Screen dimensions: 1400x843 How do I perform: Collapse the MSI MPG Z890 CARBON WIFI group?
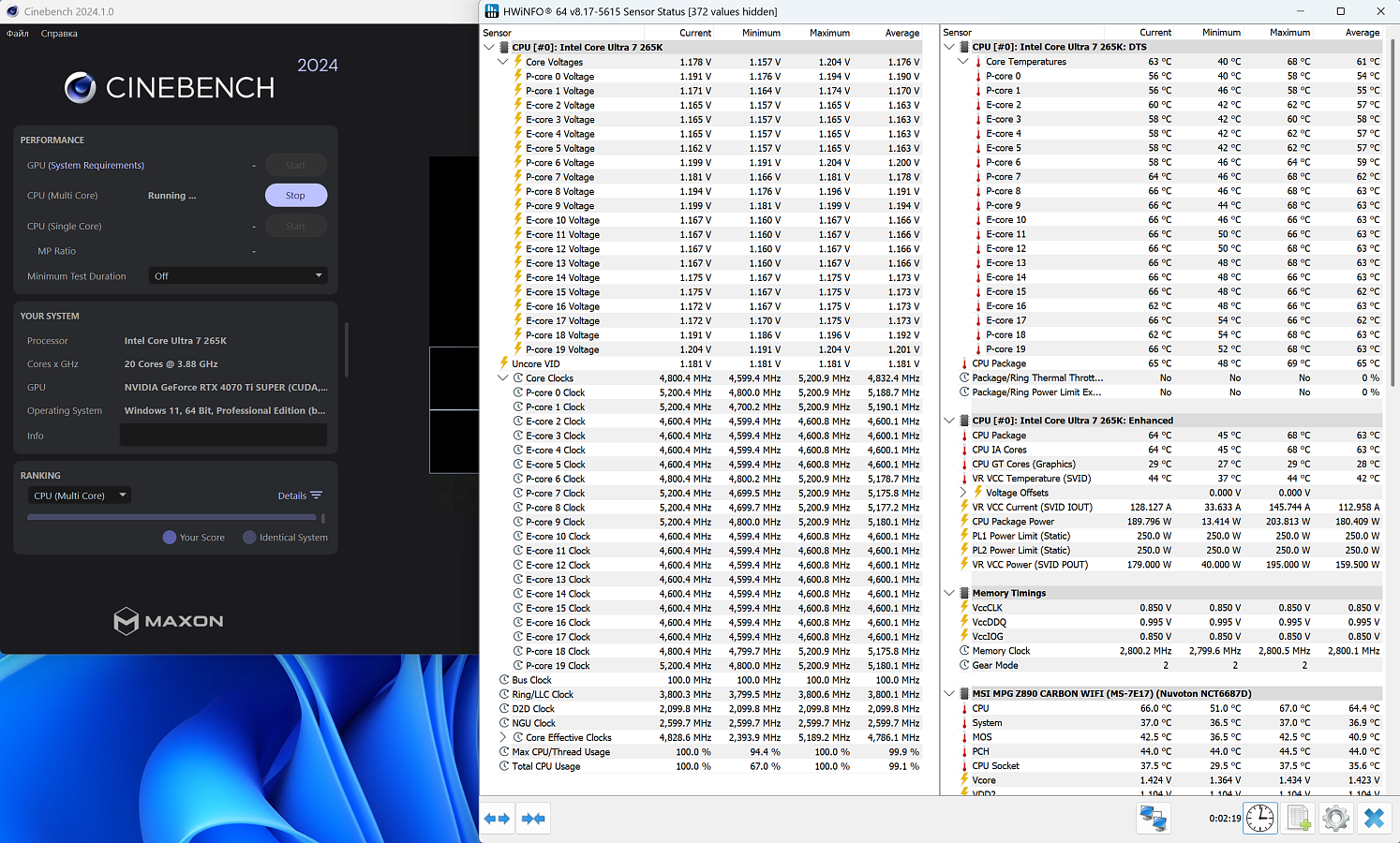[x=949, y=694]
